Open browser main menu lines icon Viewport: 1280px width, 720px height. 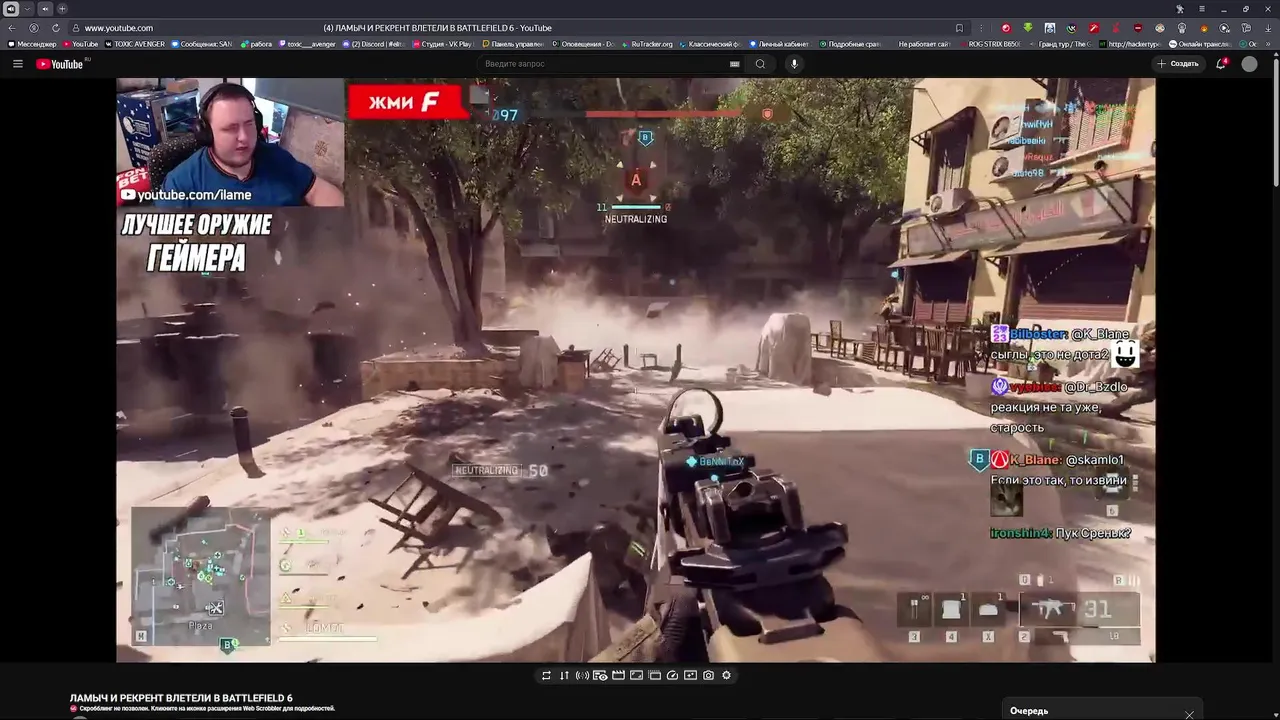tap(1202, 9)
